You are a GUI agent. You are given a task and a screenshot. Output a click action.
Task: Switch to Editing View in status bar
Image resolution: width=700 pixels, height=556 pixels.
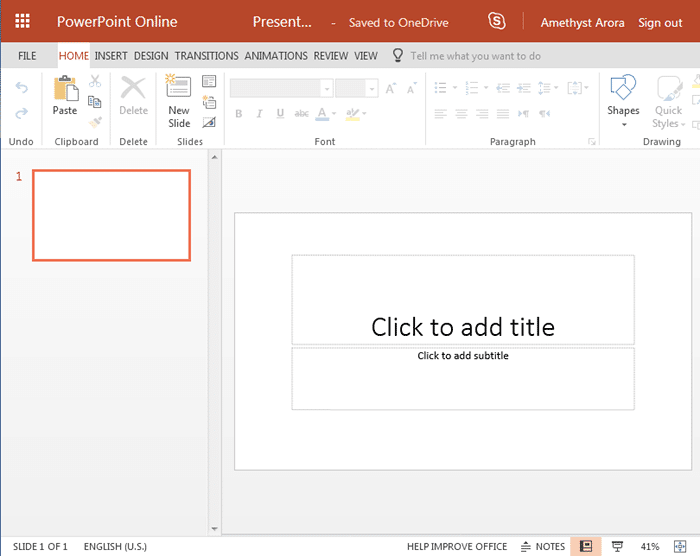tap(586, 546)
